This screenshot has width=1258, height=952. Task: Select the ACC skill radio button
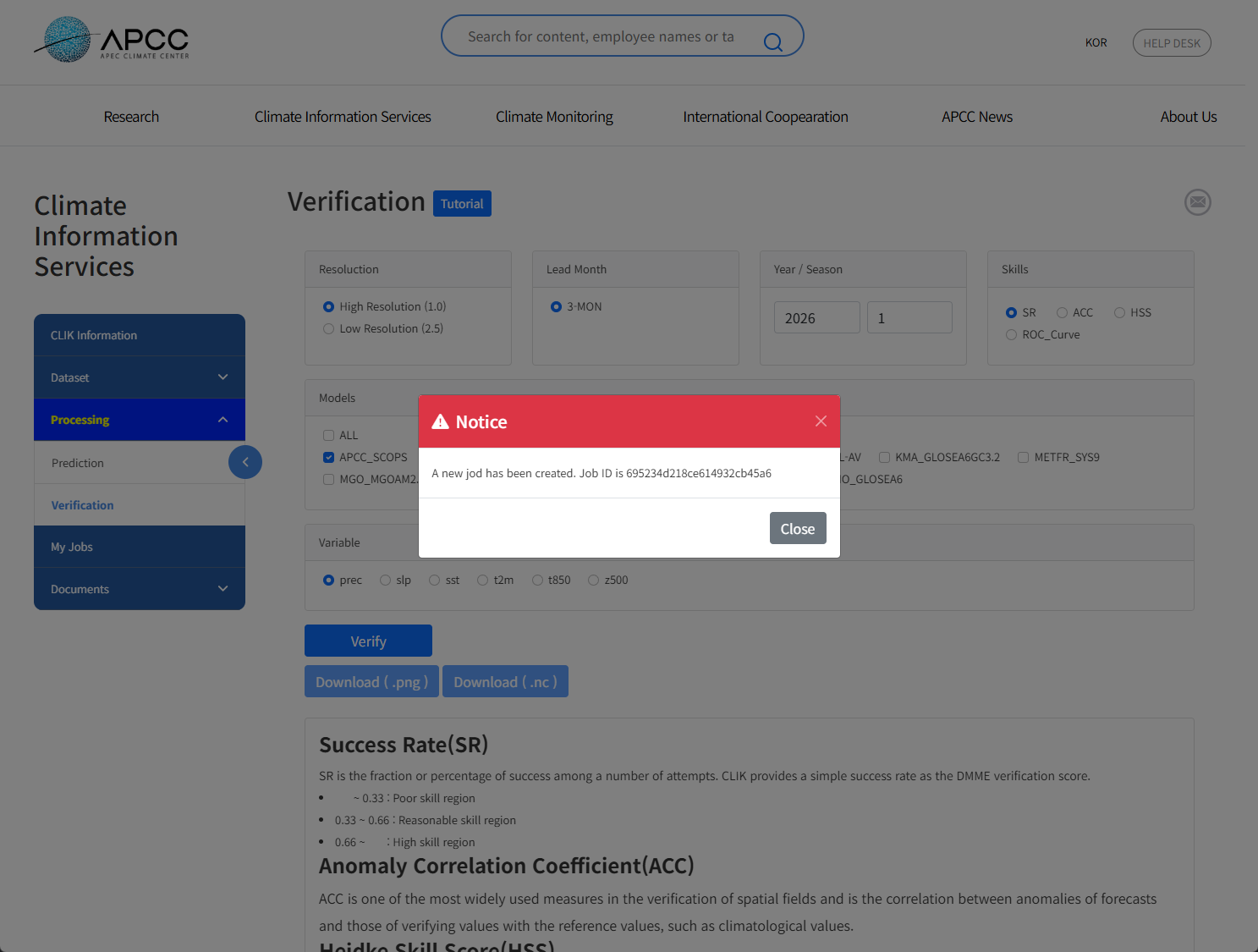pyautogui.click(x=1062, y=313)
